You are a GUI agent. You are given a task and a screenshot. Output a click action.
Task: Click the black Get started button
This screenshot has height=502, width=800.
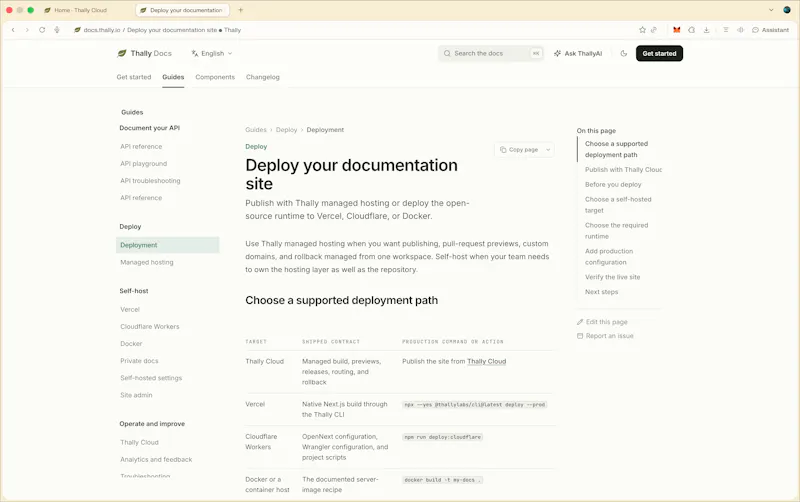click(x=659, y=53)
